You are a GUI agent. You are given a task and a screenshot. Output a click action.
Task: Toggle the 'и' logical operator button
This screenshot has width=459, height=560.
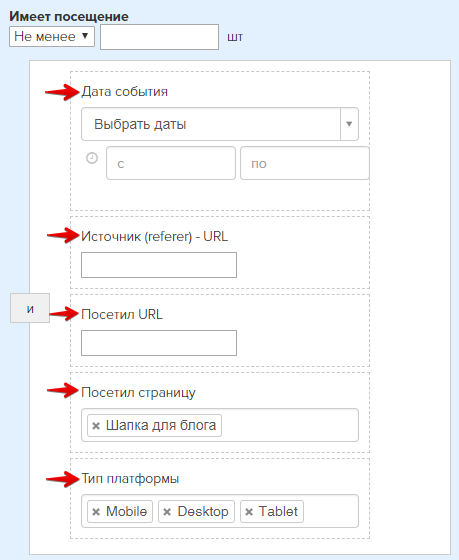point(30,308)
